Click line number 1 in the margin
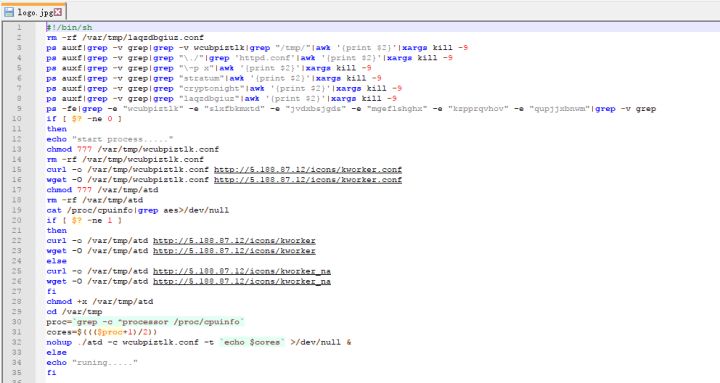This screenshot has width=720, height=383. pyautogui.click(x=19, y=28)
